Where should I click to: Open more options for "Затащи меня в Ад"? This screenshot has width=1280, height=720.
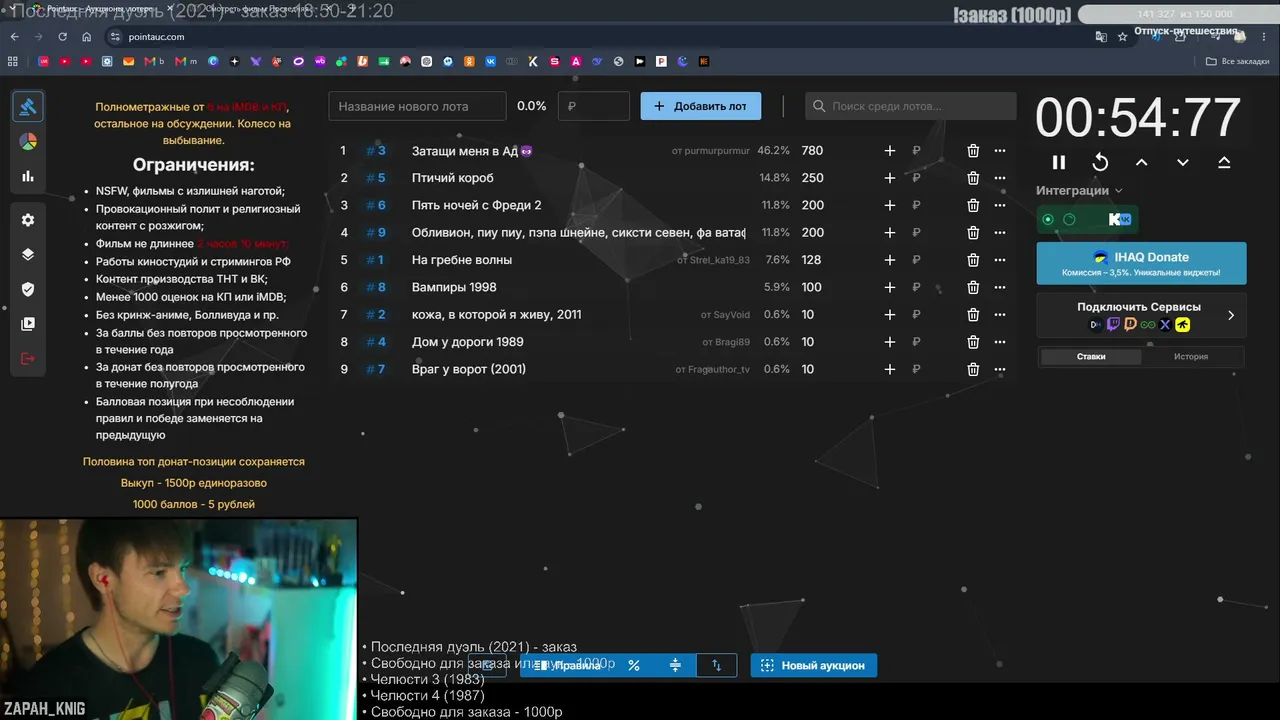pyautogui.click(x=1000, y=151)
